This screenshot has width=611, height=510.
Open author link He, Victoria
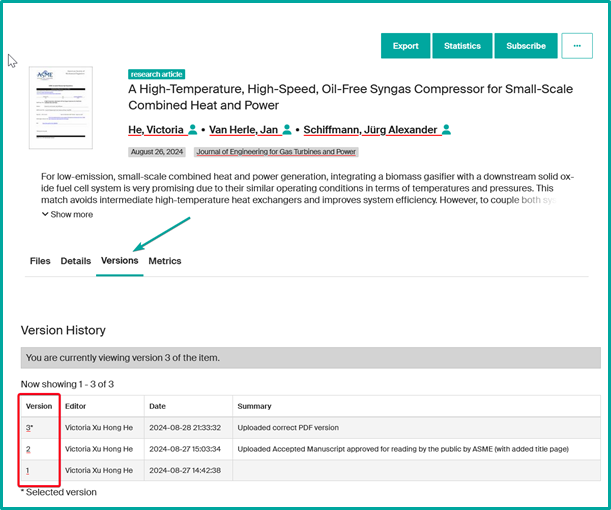156,130
